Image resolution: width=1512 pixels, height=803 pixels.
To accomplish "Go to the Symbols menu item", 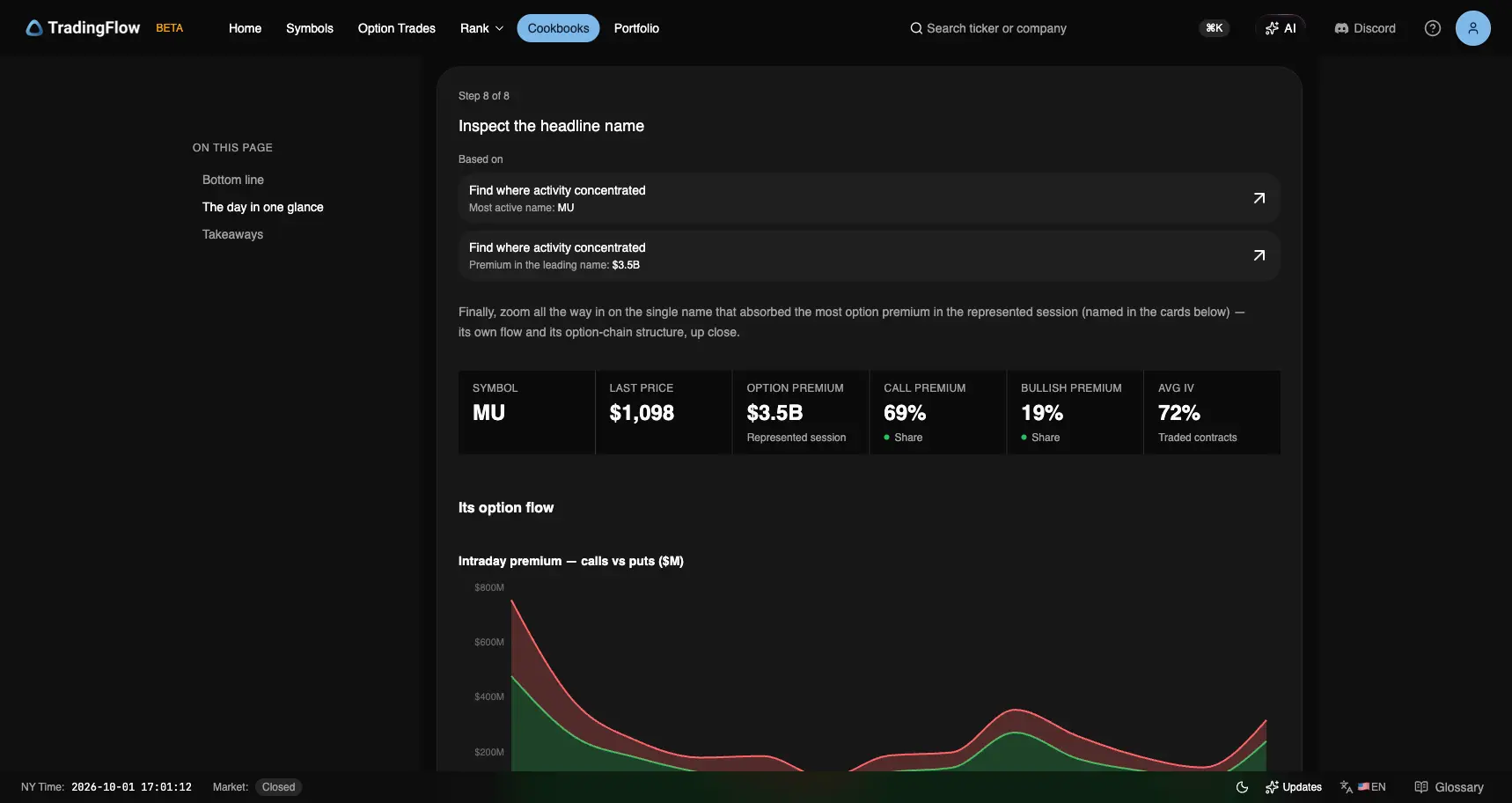I will coord(310,28).
